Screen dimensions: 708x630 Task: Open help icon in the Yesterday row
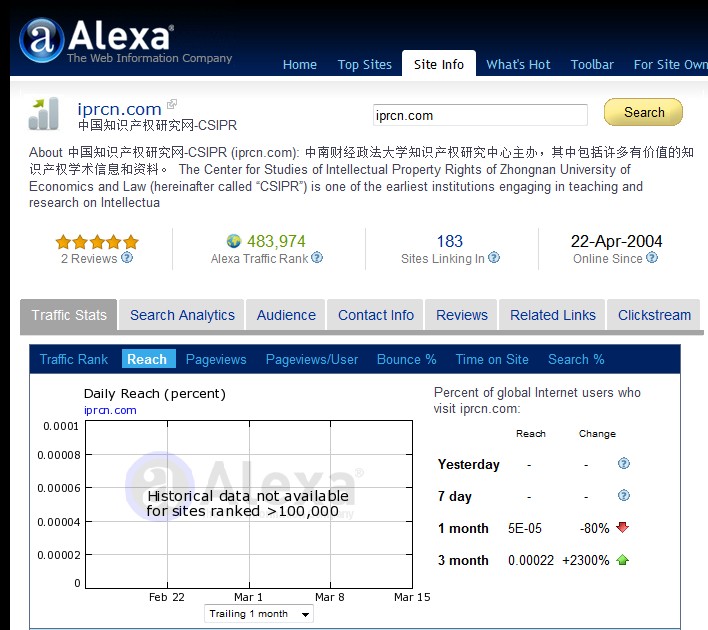pos(624,463)
